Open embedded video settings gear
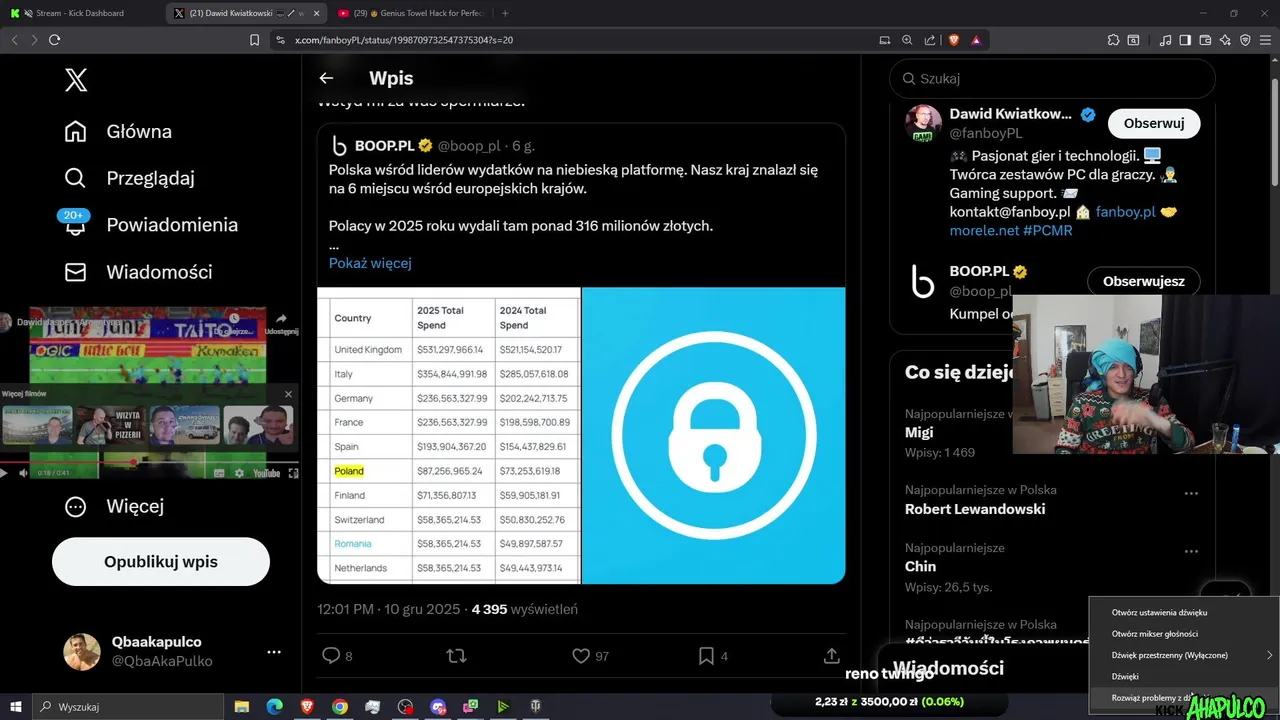The image size is (1280, 720). 238,473
